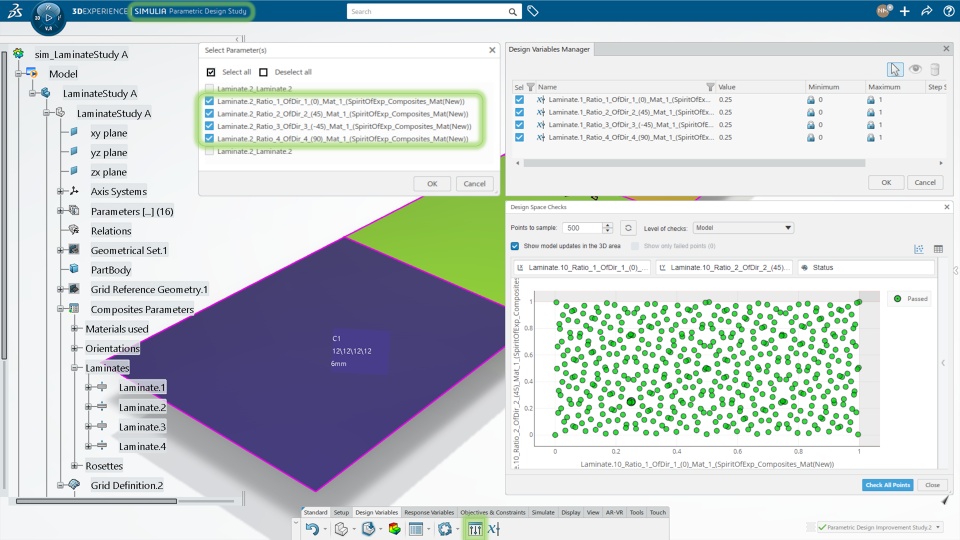Click minimum lock icon for Laminate.1_Ratio_1 row
960x540 pixels.
811,100
